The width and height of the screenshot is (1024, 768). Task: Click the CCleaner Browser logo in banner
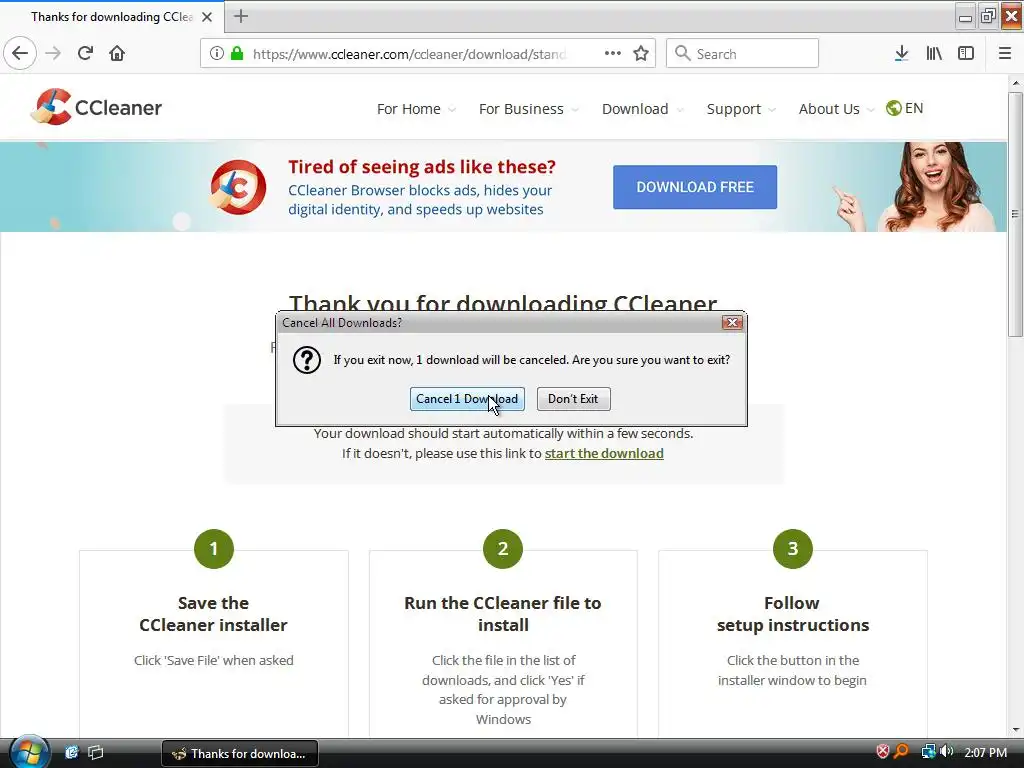[x=238, y=187]
